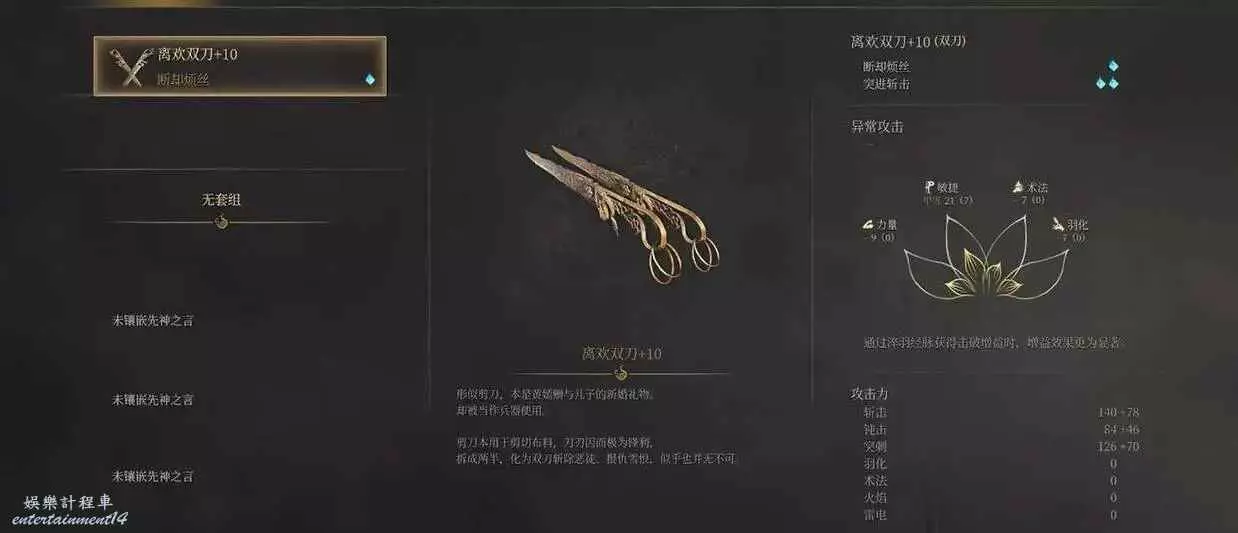Click the ornament under 无套组 heading
Viewport: 1238px width, 533px height.
point(221,222)
